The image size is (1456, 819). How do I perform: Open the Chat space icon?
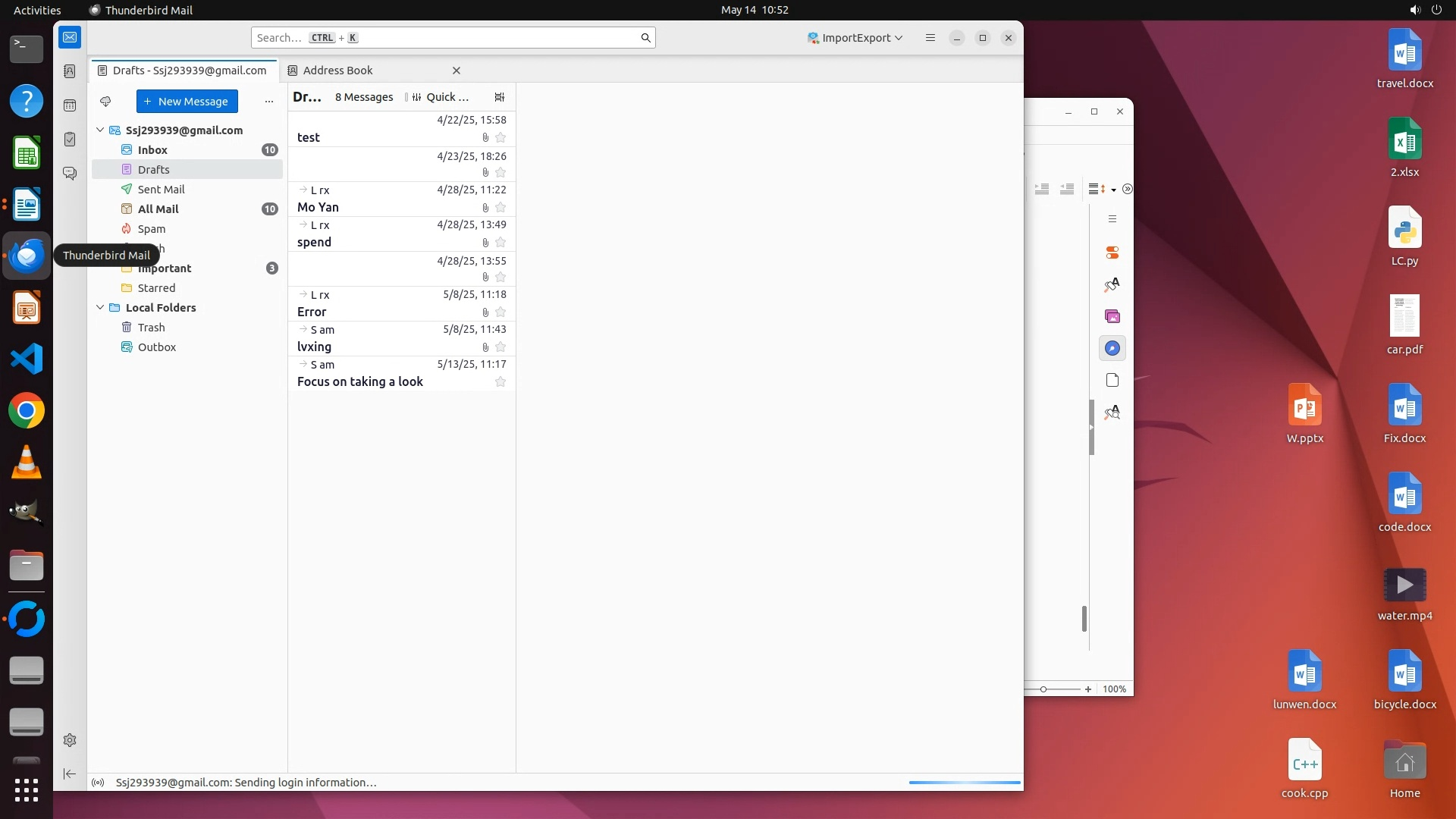[x=70, y=174]
